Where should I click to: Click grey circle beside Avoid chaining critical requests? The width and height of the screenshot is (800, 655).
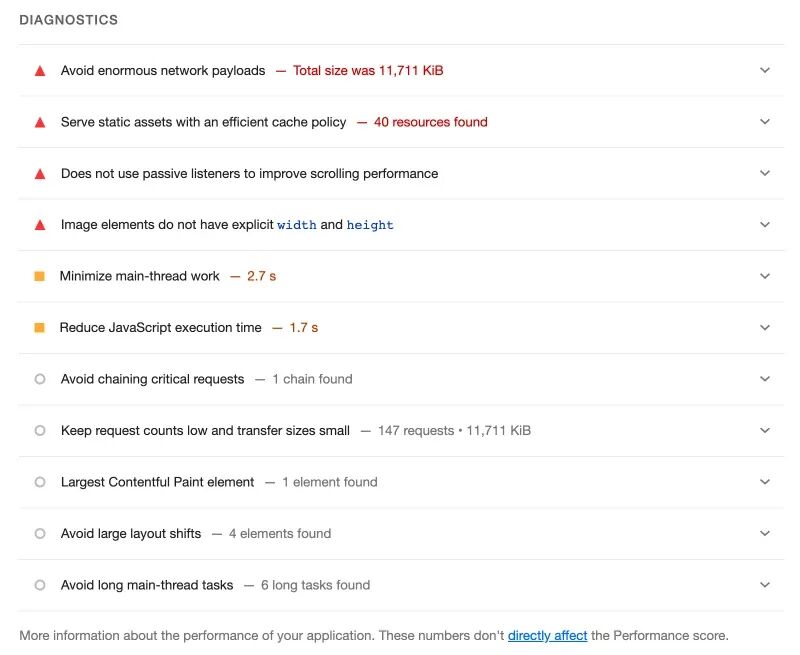point(40,379)
